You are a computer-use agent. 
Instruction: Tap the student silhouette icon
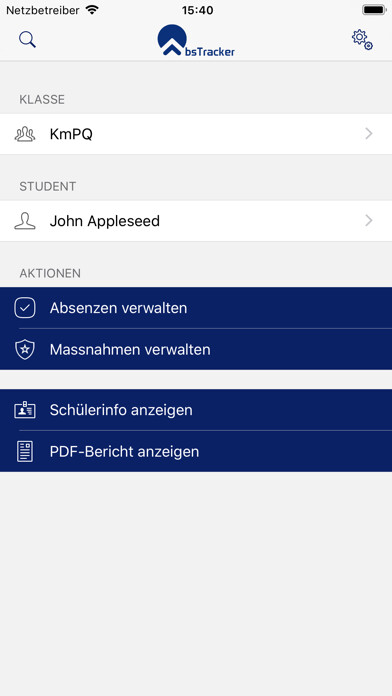coord(25,221)
